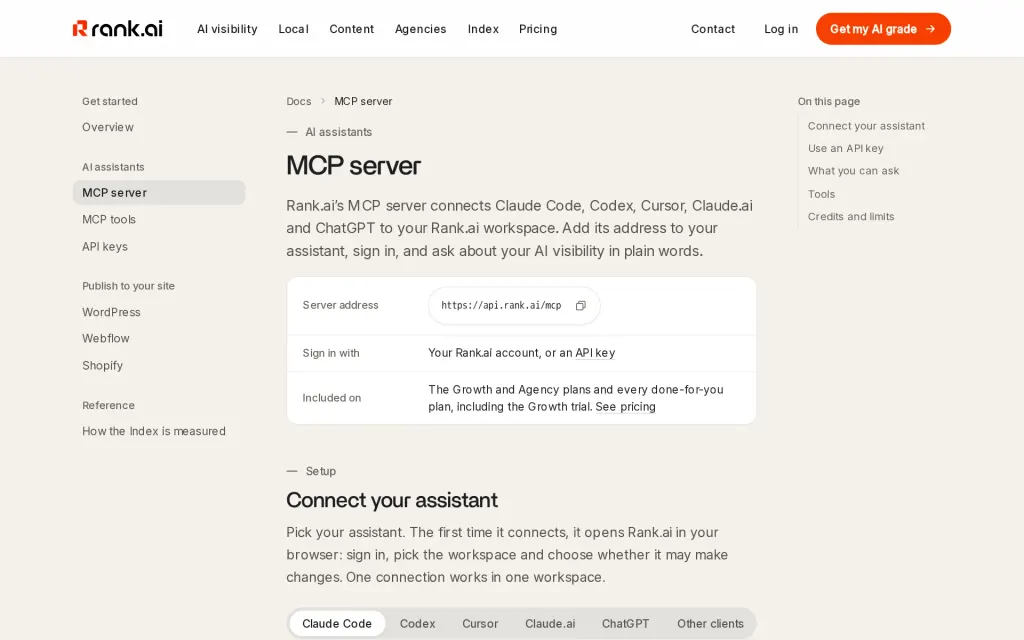
Task: Go to the Local nav item
Action: point(293,29)
